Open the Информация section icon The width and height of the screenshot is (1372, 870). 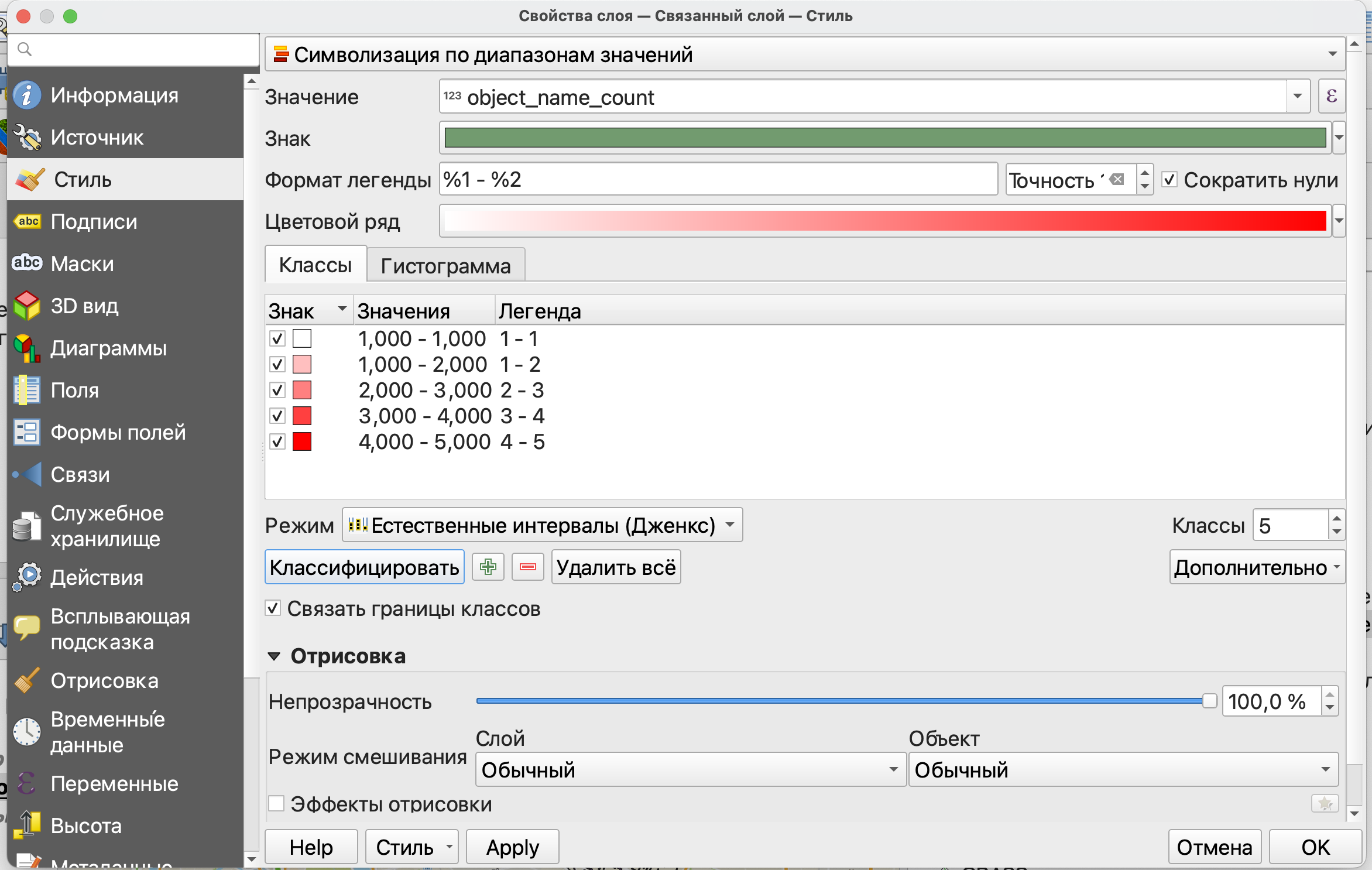(27, 95)
